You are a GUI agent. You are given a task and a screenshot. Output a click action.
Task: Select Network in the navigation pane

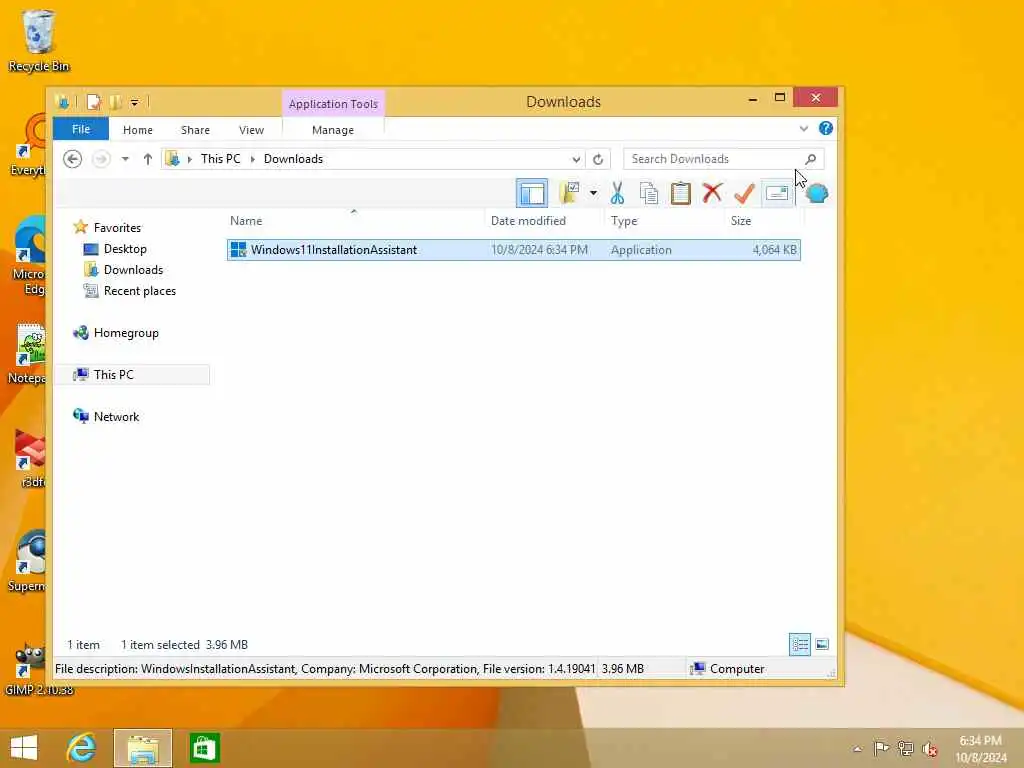pyautogui.click(x=116, y=417)
